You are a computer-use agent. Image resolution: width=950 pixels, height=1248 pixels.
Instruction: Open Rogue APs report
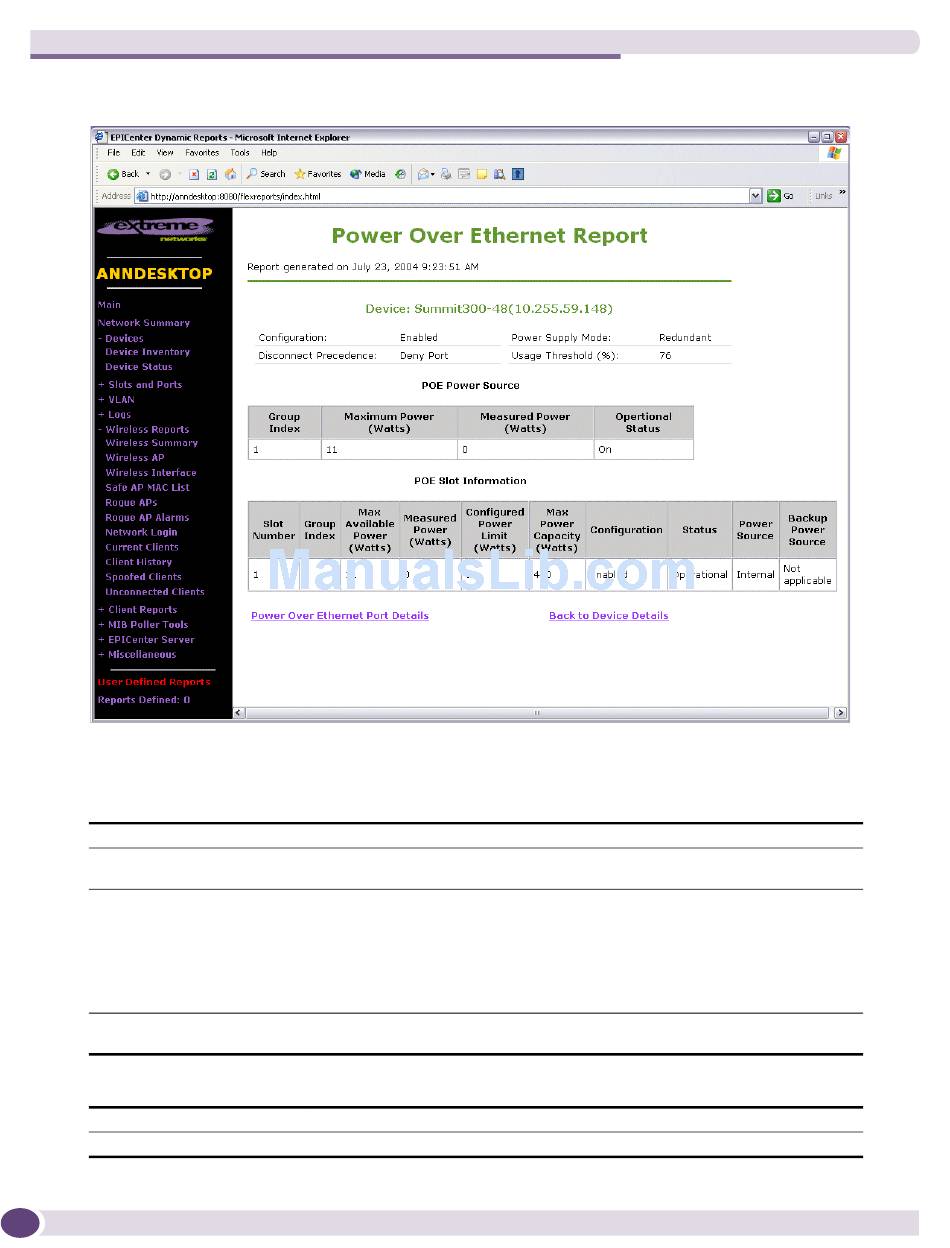131,503
